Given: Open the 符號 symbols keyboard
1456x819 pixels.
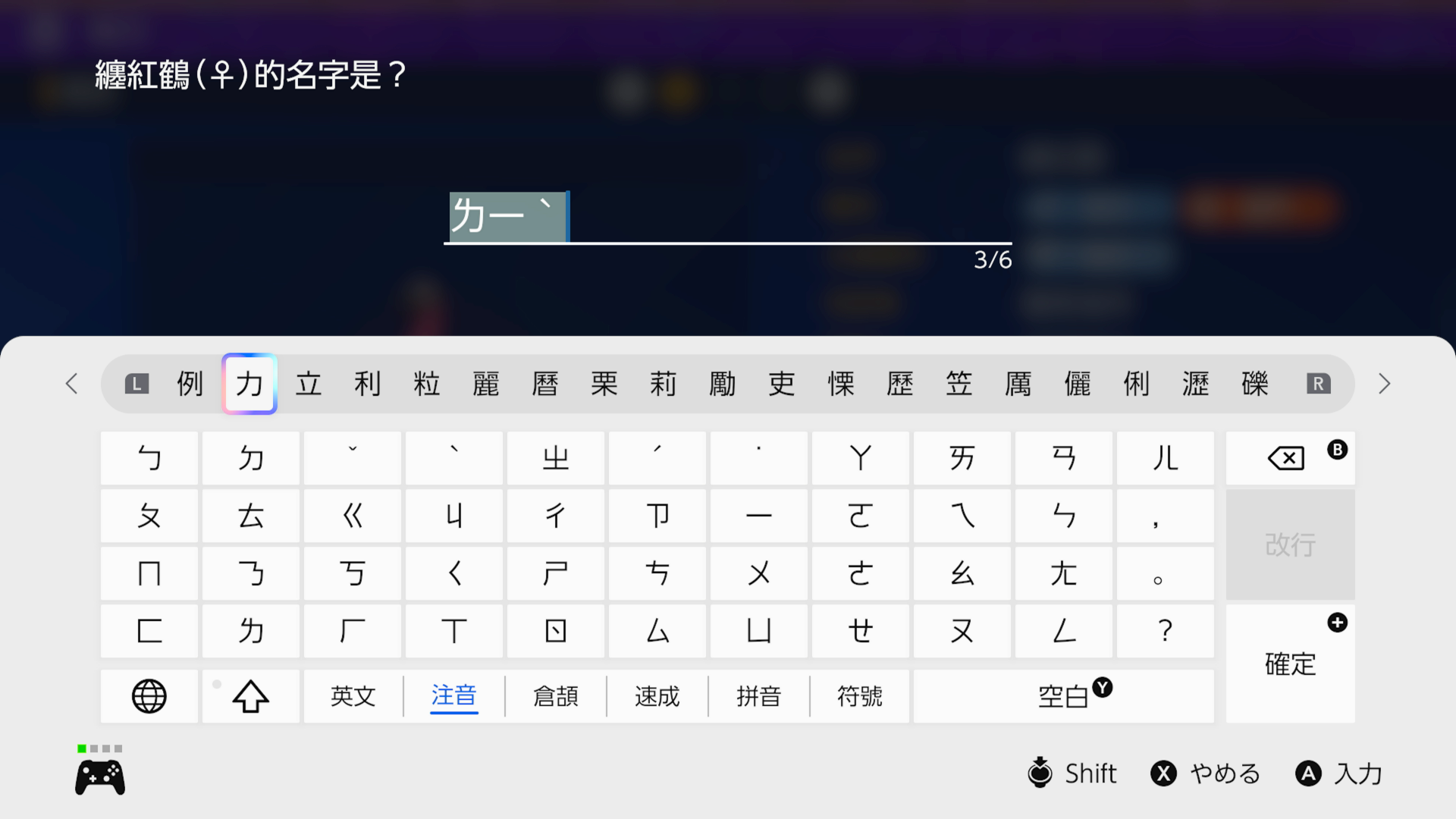Looking at the screenshot, I should coord(859,695).
